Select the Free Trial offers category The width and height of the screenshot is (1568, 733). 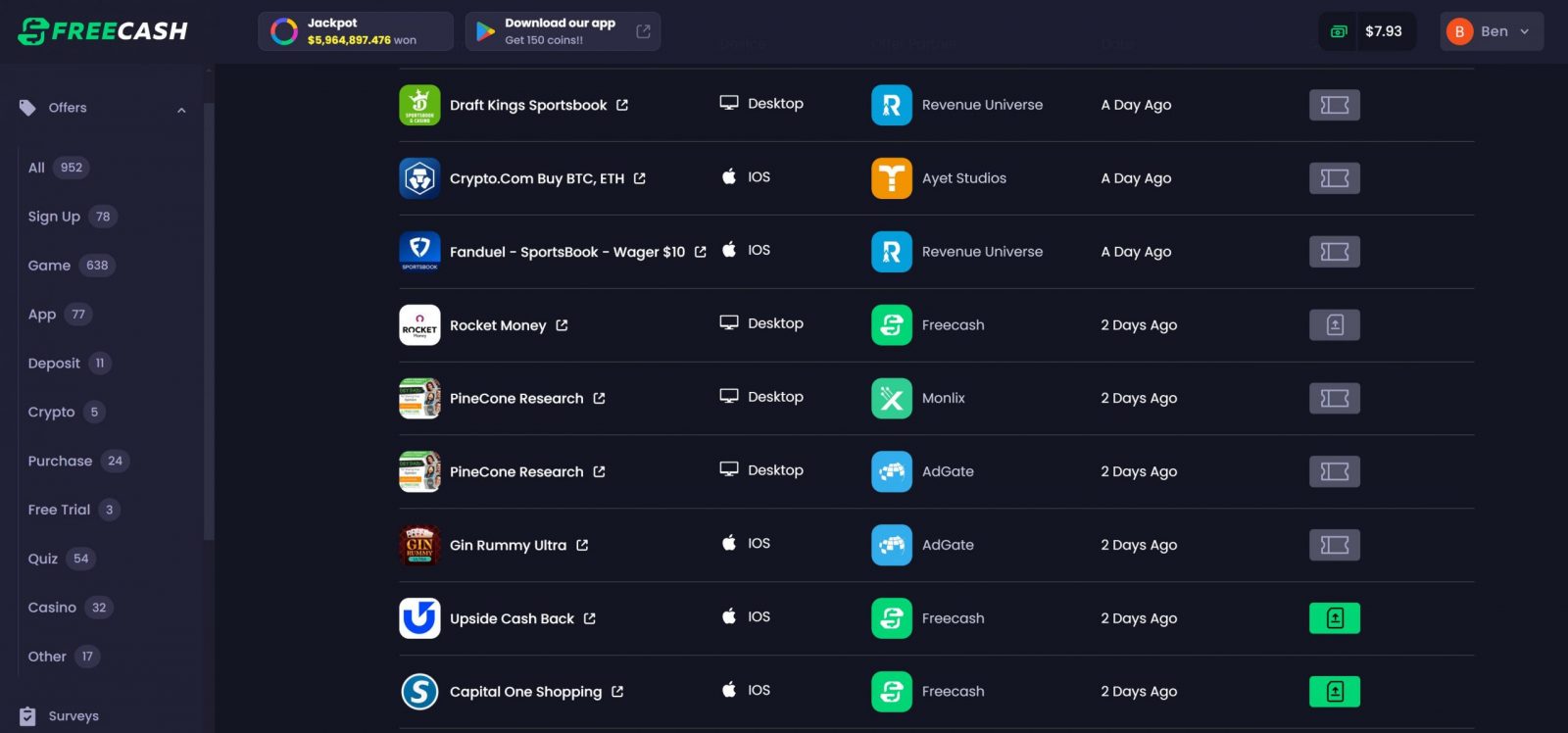(73, 510)
